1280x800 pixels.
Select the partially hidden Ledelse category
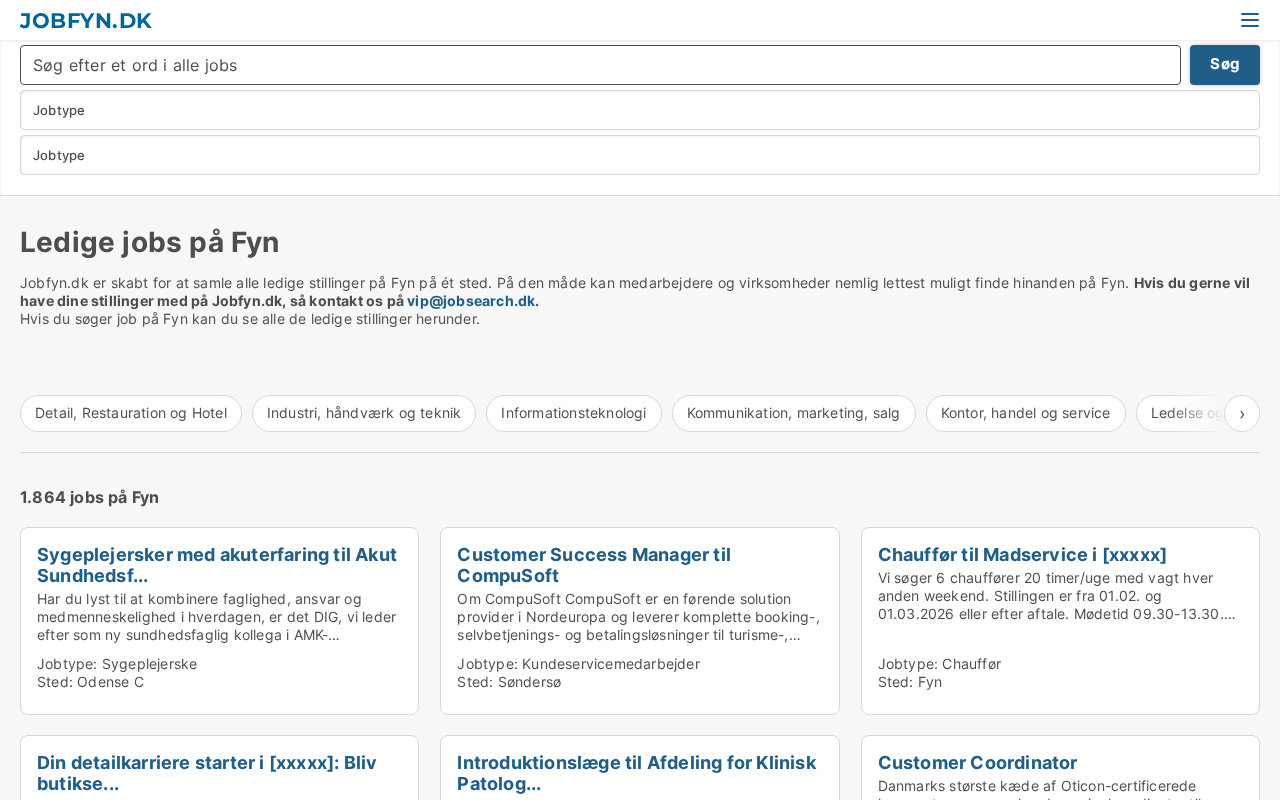[x=1182, y=413]
